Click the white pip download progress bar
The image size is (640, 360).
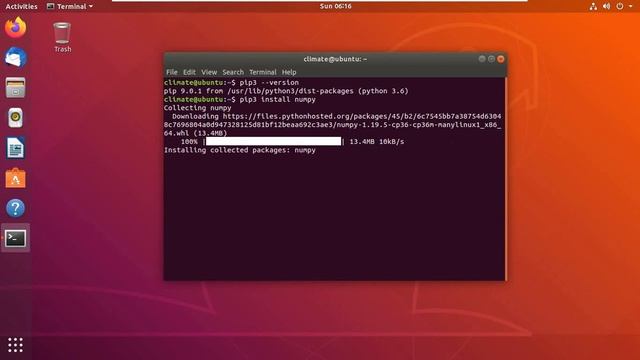pos(273,142)
